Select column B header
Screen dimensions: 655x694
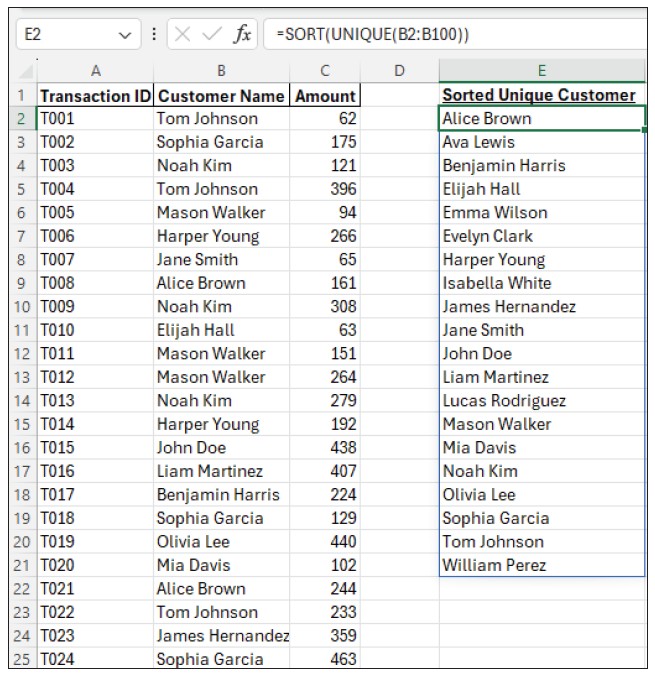pyautogui.click(x=221, y=70)
